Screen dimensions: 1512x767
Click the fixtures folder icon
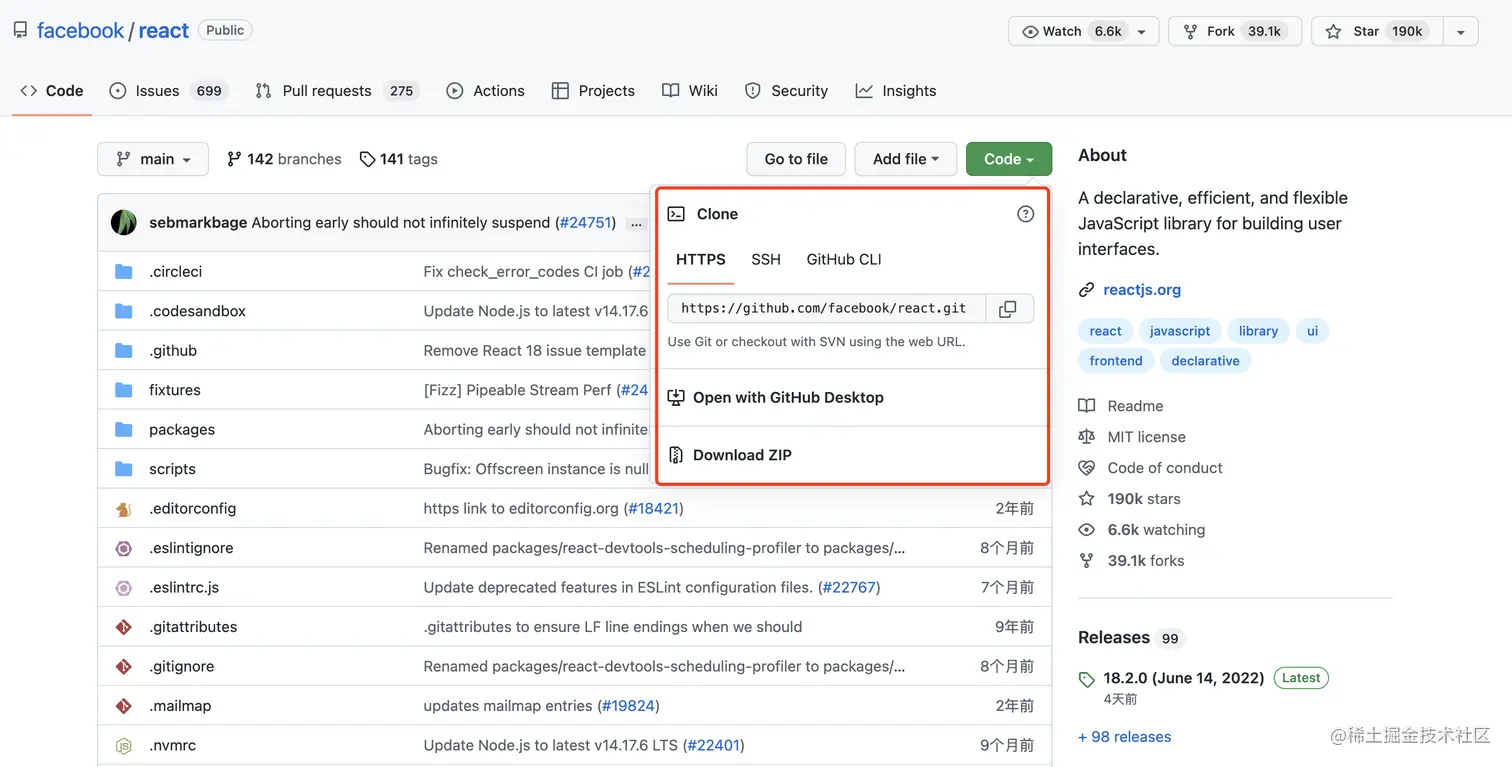124,390
